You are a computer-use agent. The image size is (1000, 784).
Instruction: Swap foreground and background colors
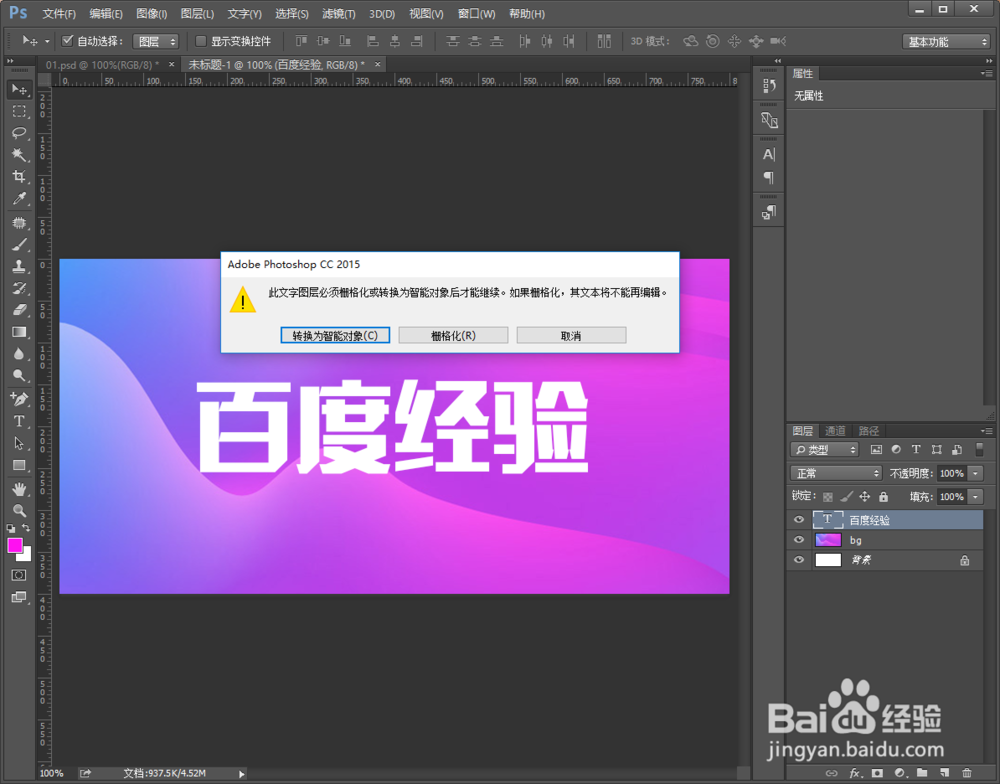click(26, 528)
